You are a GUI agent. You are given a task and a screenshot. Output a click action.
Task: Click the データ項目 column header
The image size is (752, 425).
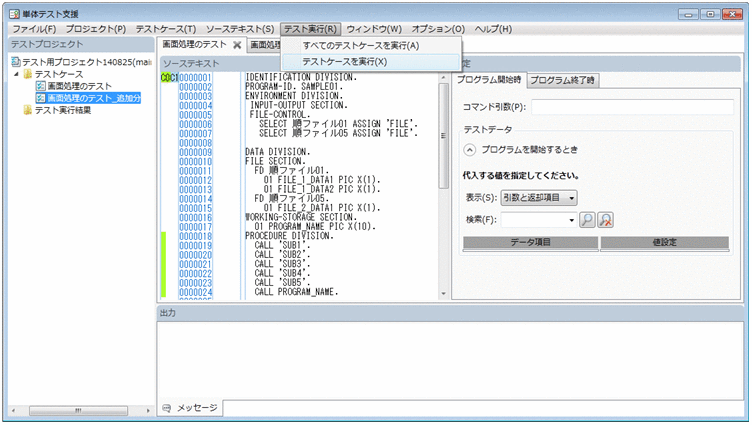tap(530, 243)
